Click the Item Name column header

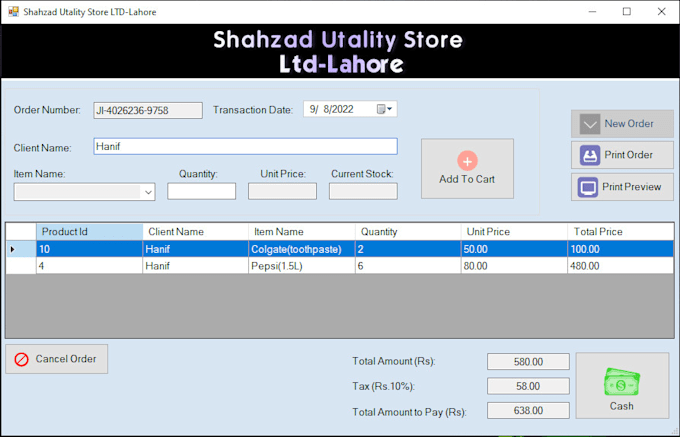[x=302, y=232]
